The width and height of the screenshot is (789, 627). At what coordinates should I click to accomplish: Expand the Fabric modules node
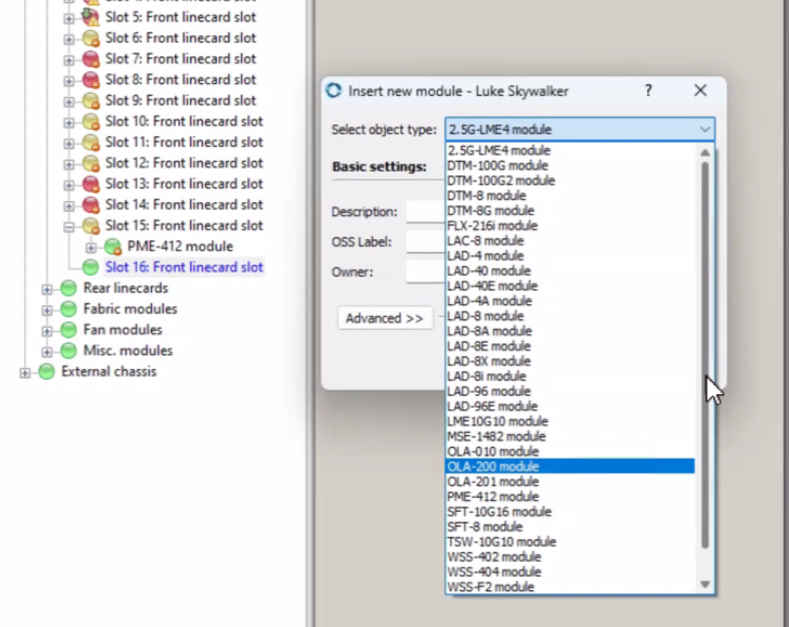(46, 310)
